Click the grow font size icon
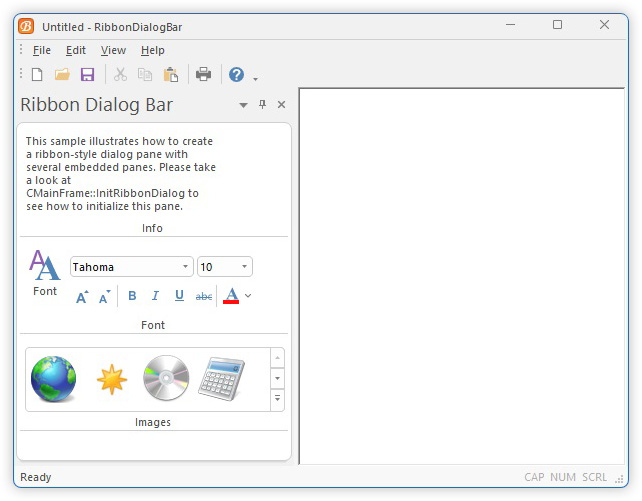Image resolution: width=642 pixels, height=501 pixels. [82, 296]
